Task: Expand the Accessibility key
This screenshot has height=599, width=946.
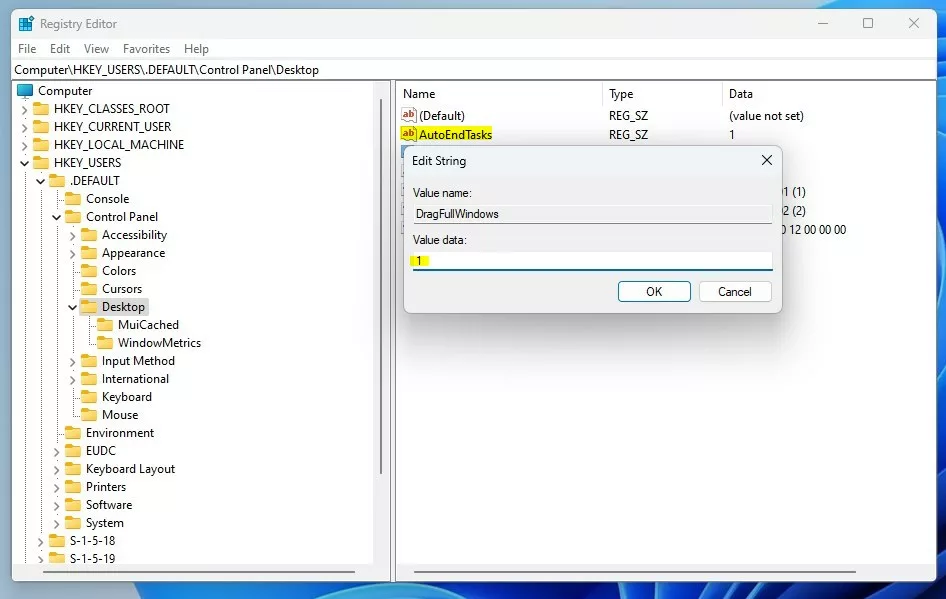Action: pos(72,236)
